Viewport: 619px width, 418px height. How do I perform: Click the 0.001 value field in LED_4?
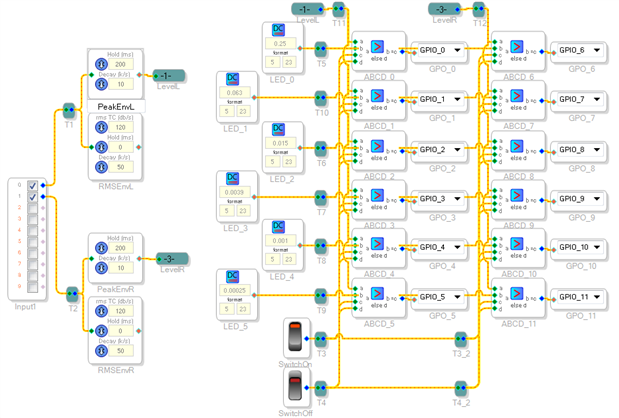click(280, 240)
